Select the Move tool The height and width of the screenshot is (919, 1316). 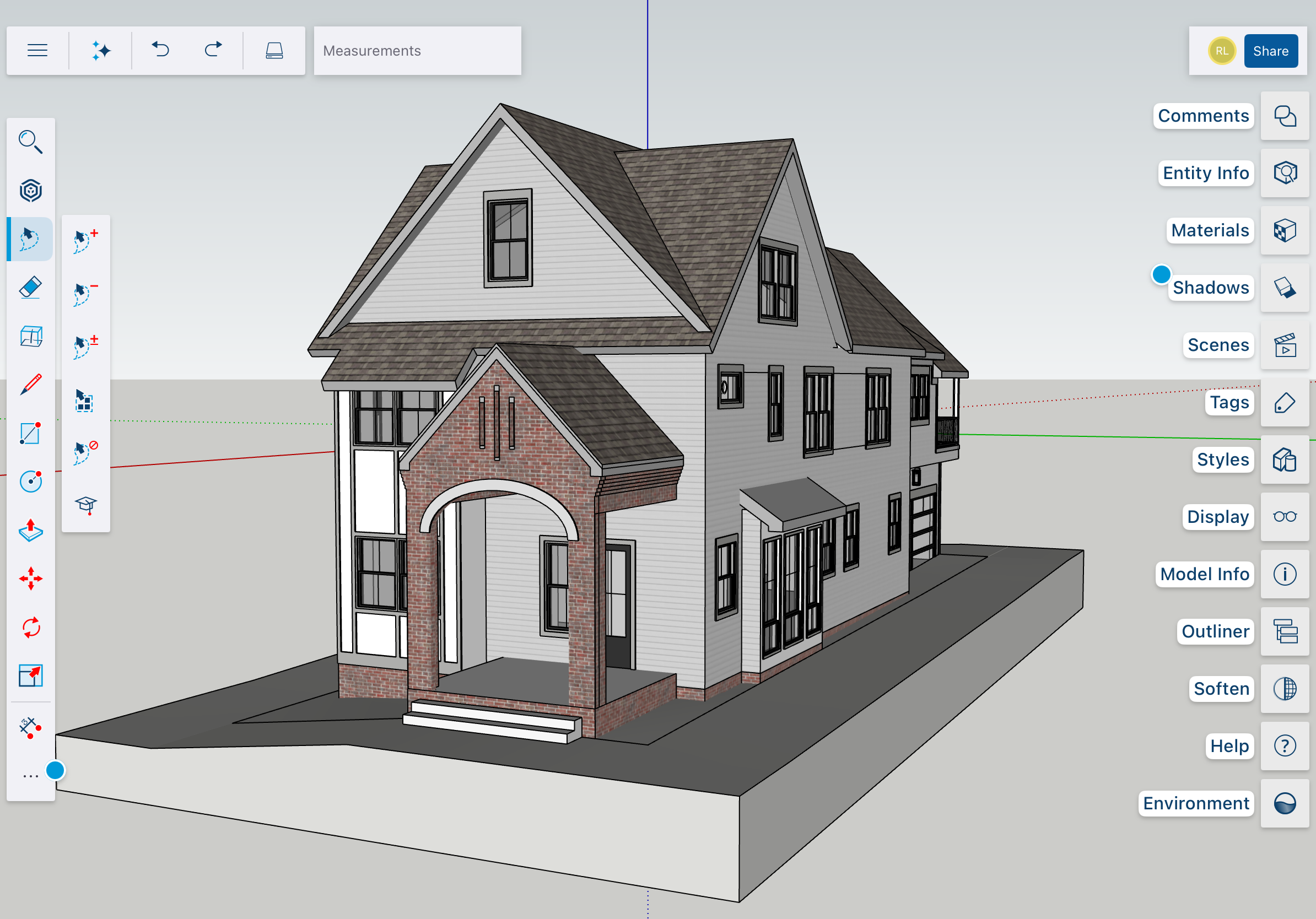pyautogui.click(x=30, y=579)
